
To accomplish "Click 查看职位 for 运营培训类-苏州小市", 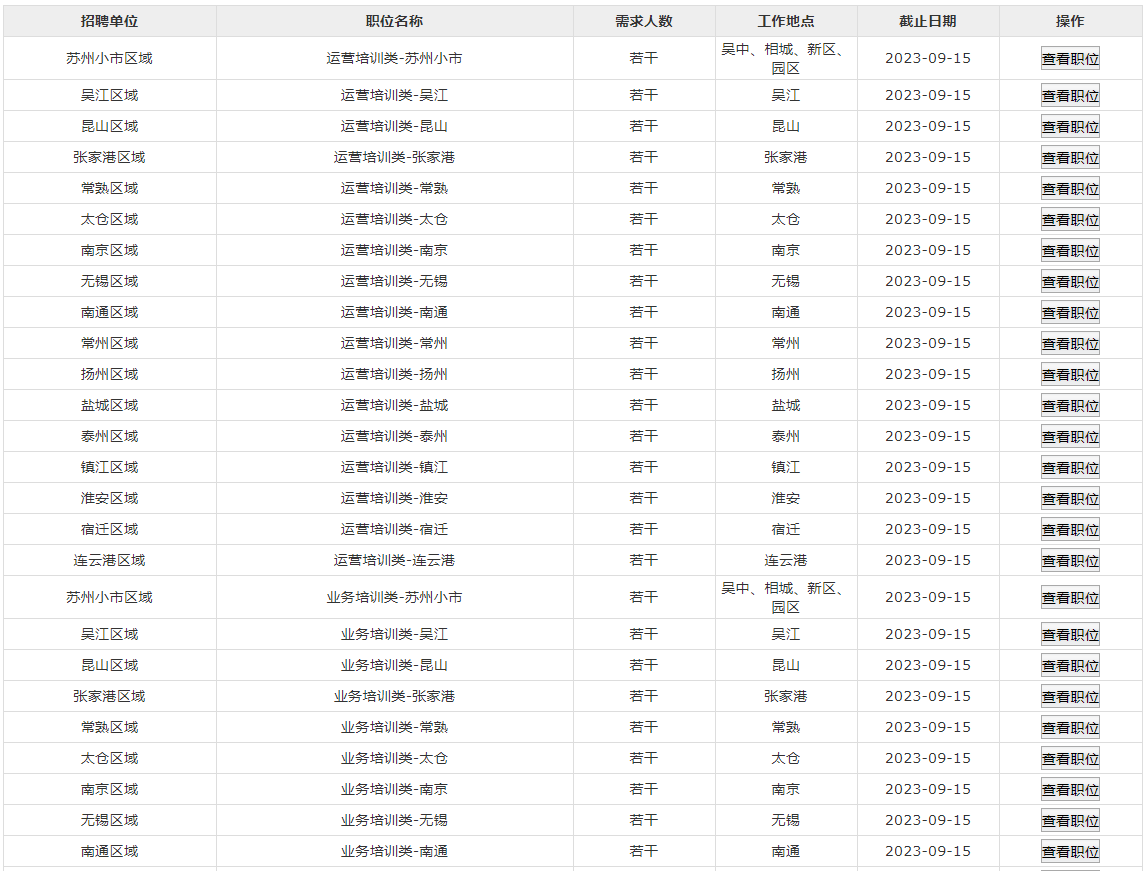I will [x=1070, y=59].
